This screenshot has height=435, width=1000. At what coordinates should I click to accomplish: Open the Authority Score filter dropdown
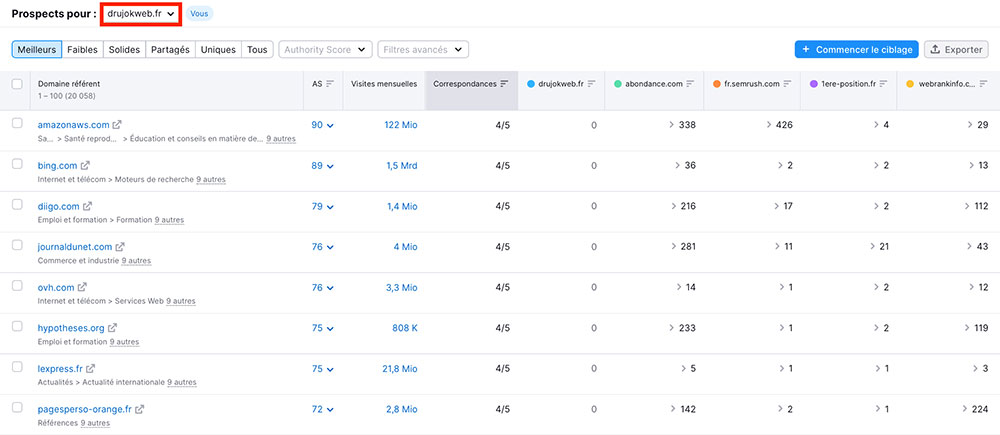pos(325,50)
